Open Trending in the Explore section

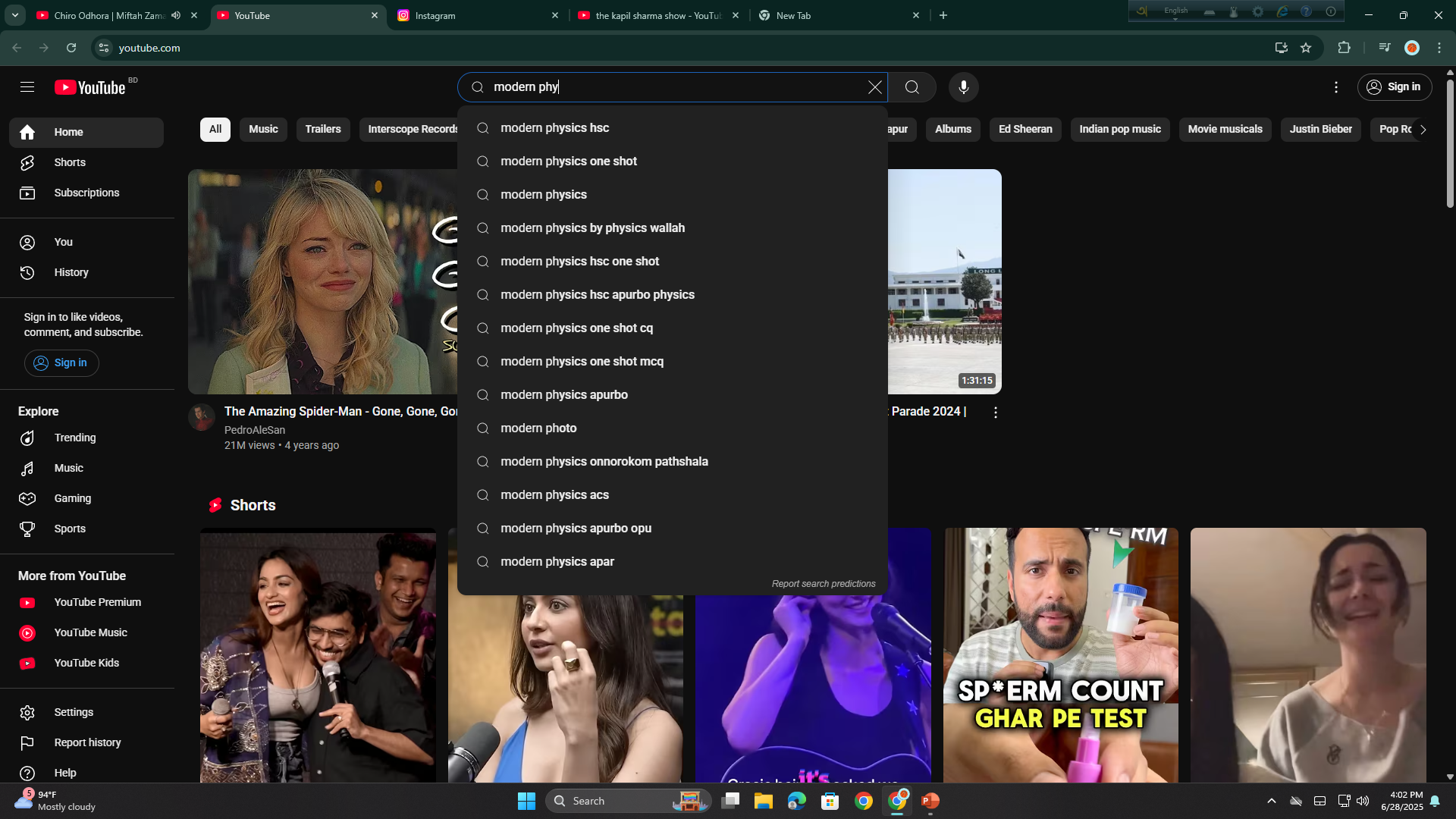point(86,438)
